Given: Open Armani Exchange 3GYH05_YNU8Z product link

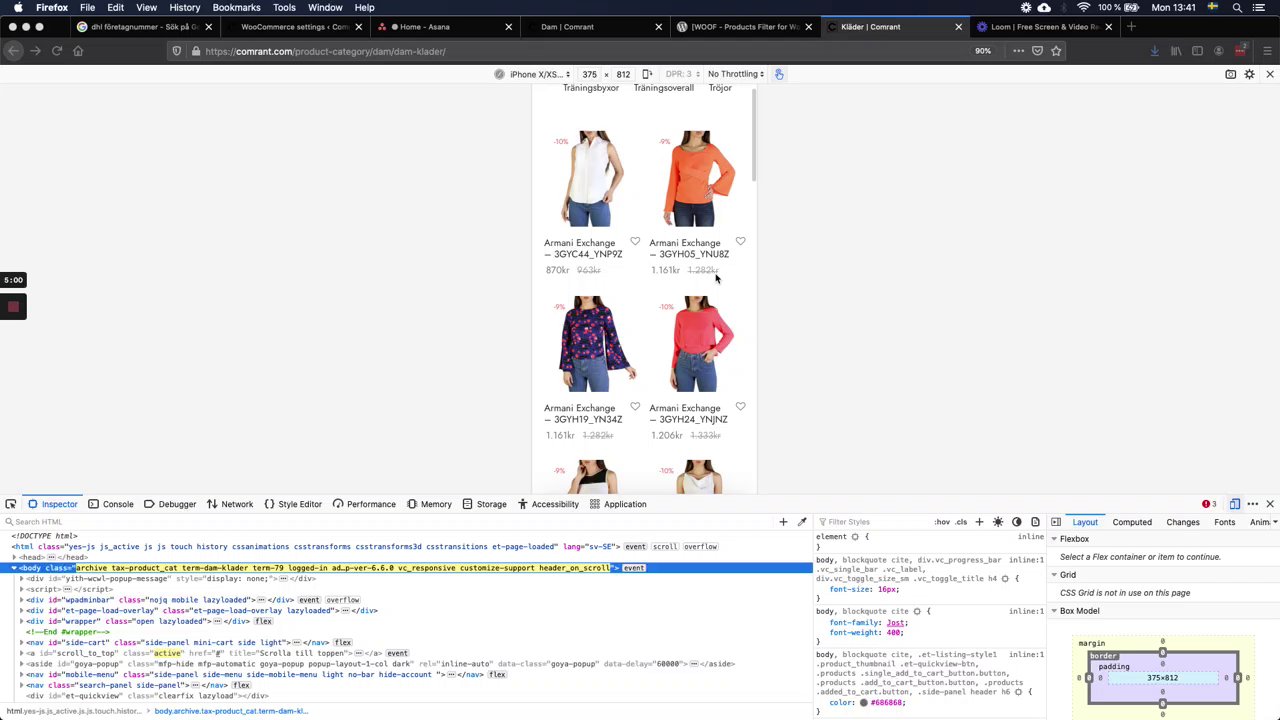Looking at the screenshot, I should coord(689,248).
